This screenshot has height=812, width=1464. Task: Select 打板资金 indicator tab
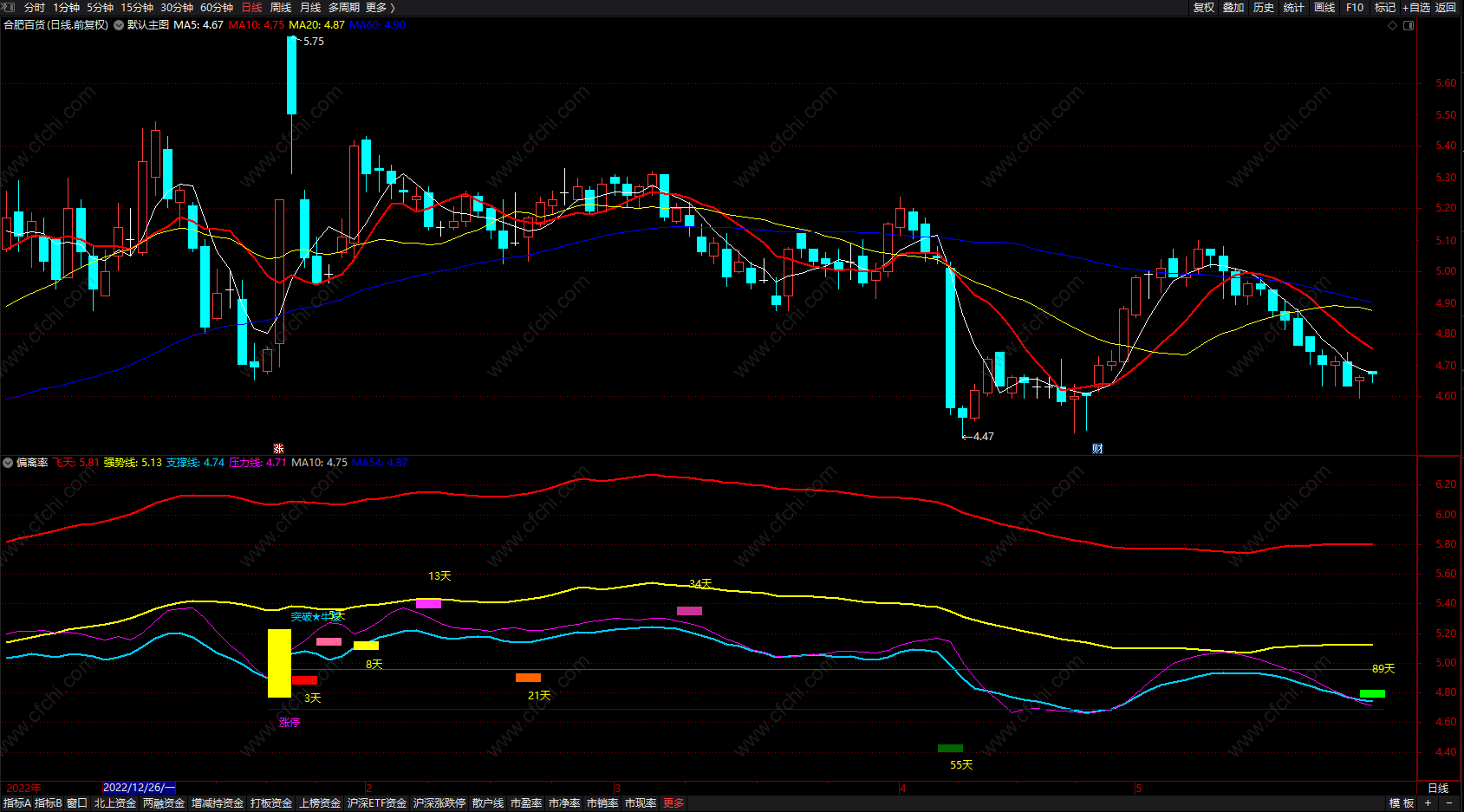(x=271, y=803)
